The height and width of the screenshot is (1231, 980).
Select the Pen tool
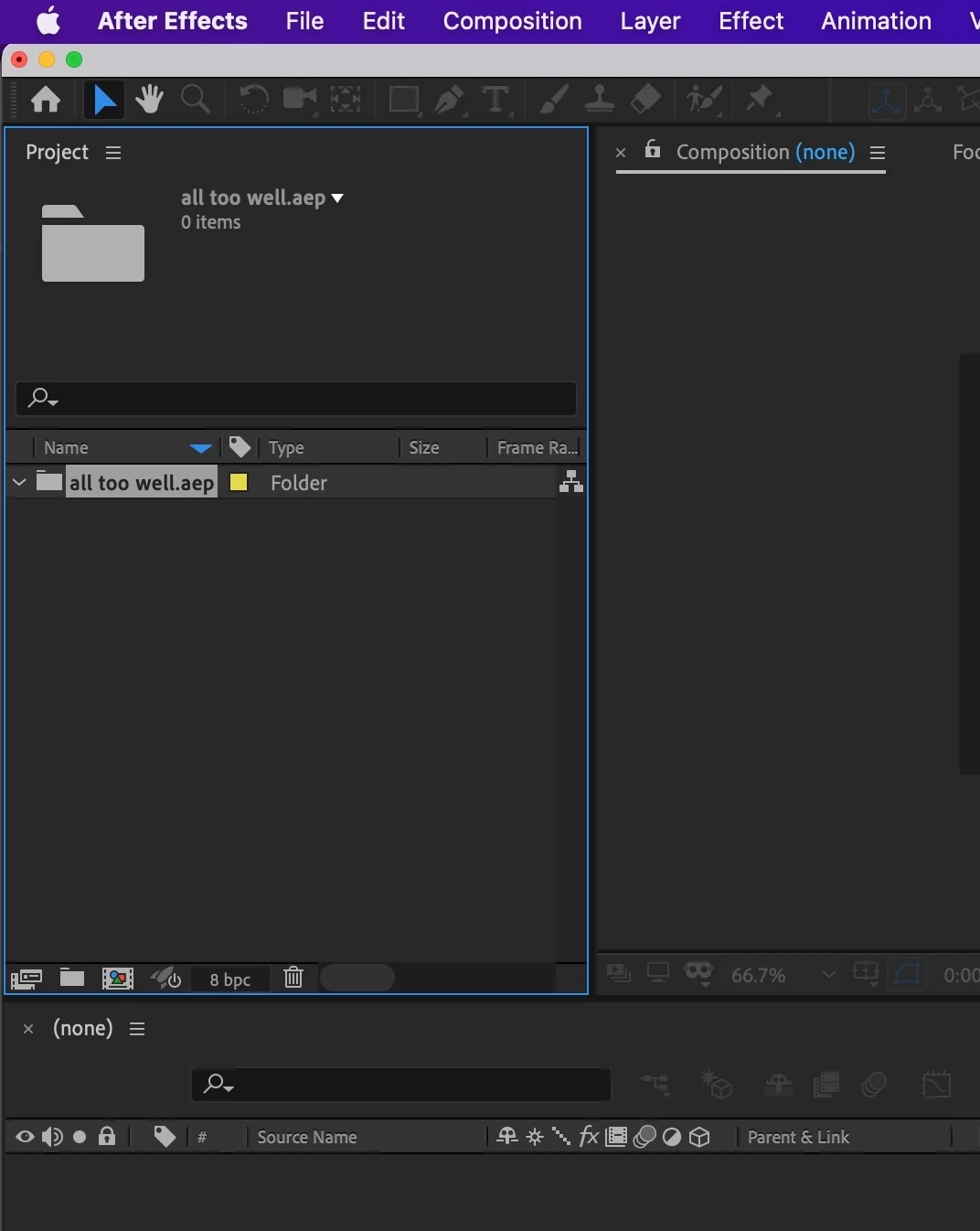448,99
